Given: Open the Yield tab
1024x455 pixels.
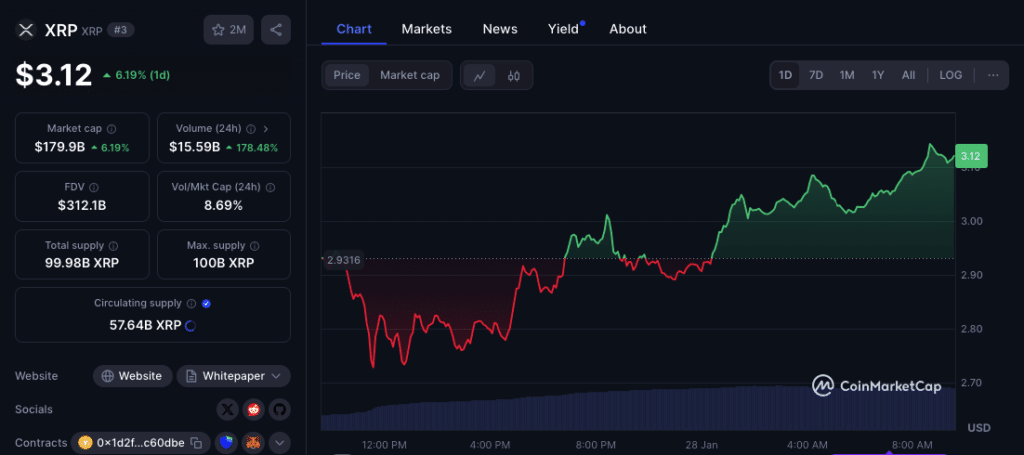Looking at the screenshot, I should tap(564, 29).
